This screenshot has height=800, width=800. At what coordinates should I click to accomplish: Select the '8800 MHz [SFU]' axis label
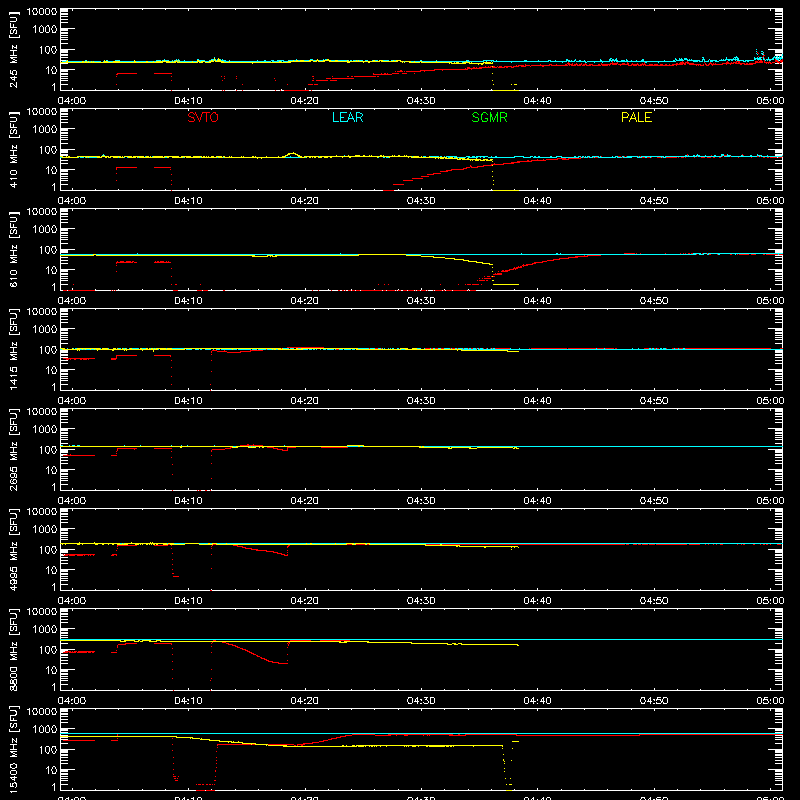[14, 649]
